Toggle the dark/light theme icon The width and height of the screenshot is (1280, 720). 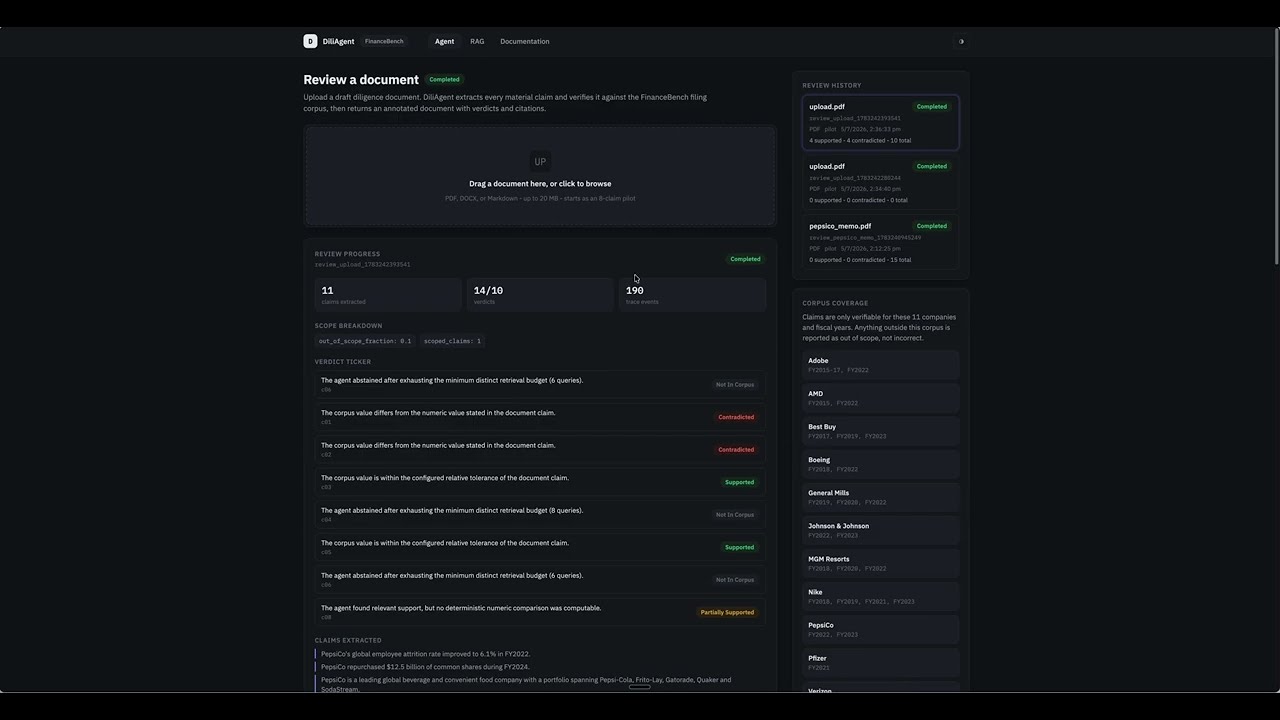point(961,41)
